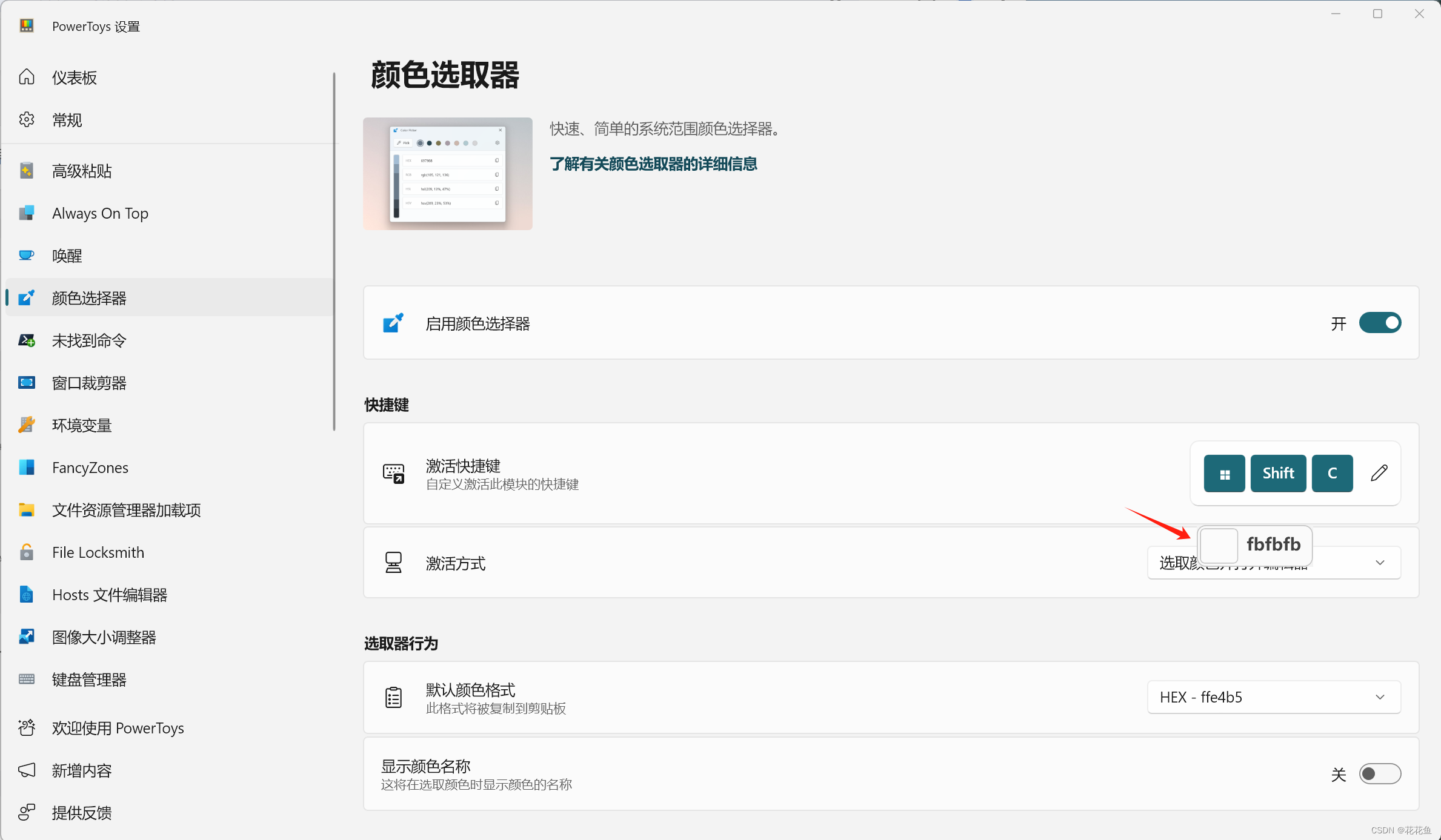Click 提供反馈 at the sidebar bottom
The width and height of the screenshot is (1441, 840).
(81, 813)
